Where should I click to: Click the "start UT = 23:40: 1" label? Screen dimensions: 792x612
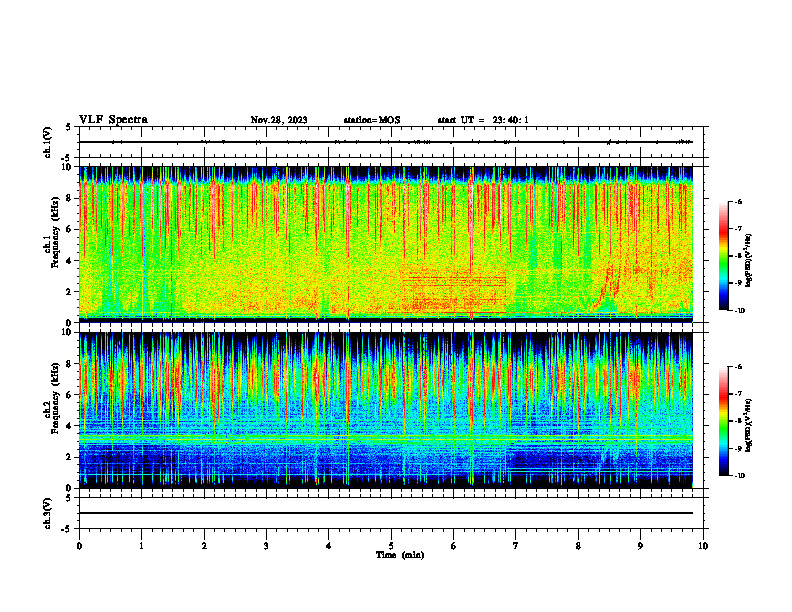(483, 120)
